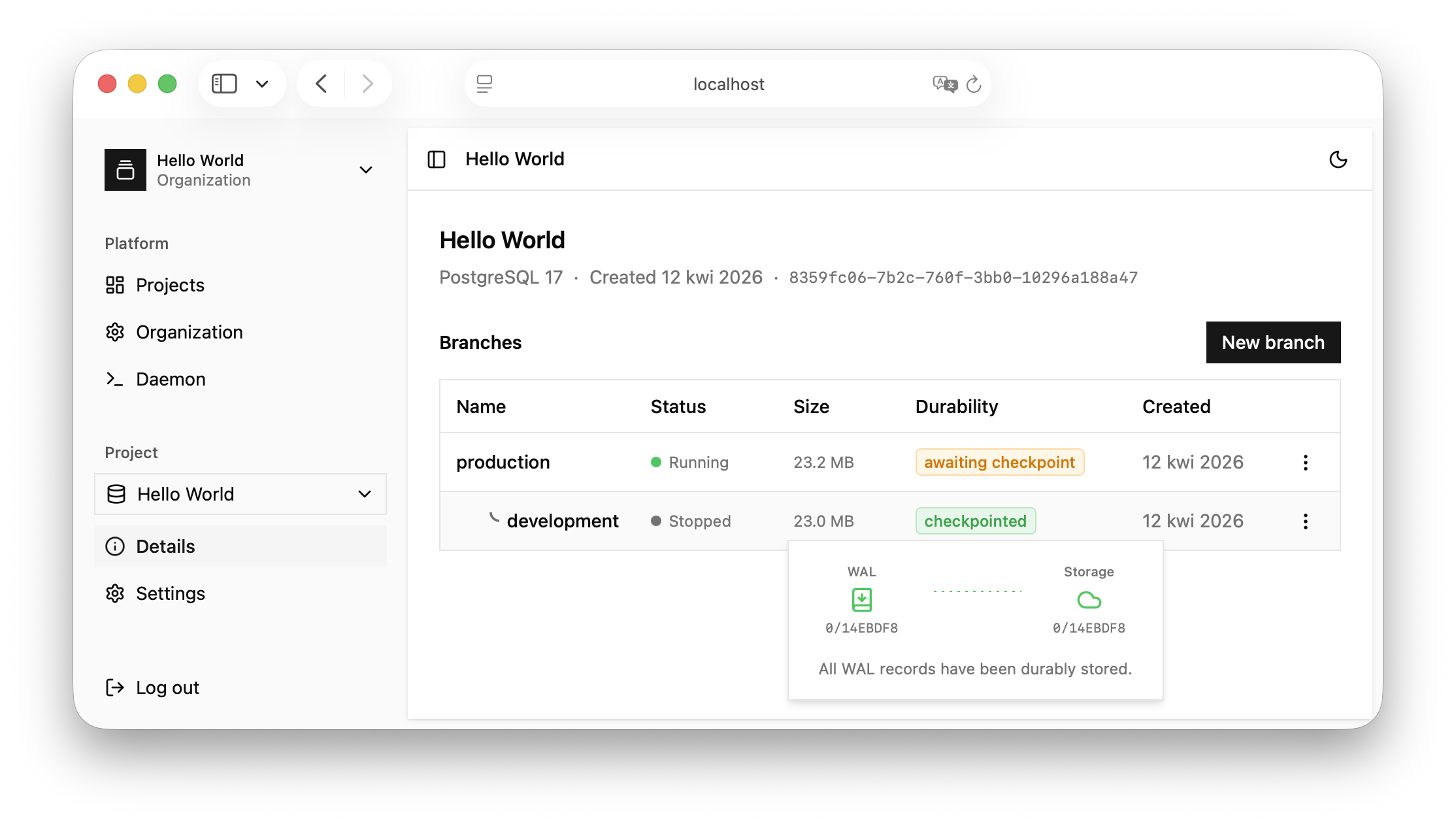Click the Status column header
Viewport: 1456px width, 826px height.
pyautogui.click(x=678, y=406)
